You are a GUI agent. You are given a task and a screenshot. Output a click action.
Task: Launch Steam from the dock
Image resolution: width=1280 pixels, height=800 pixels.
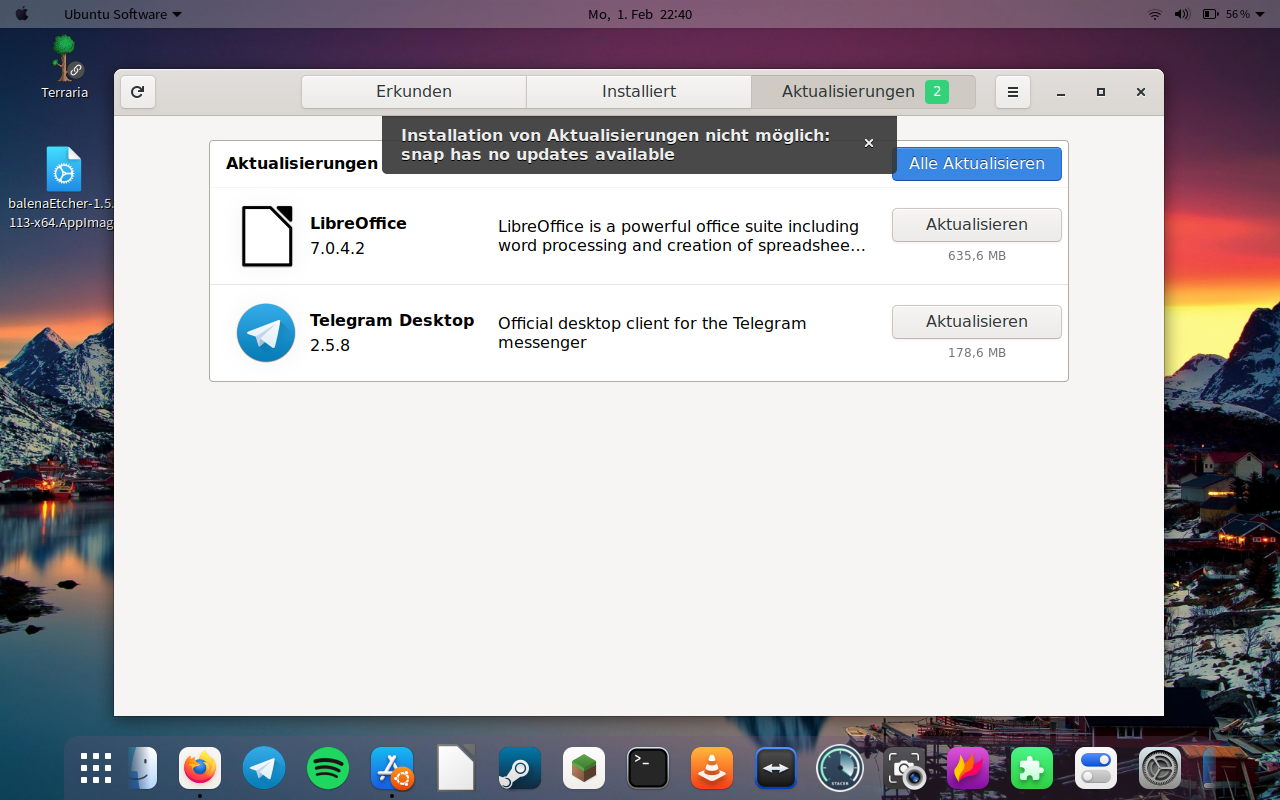point(520,768)
